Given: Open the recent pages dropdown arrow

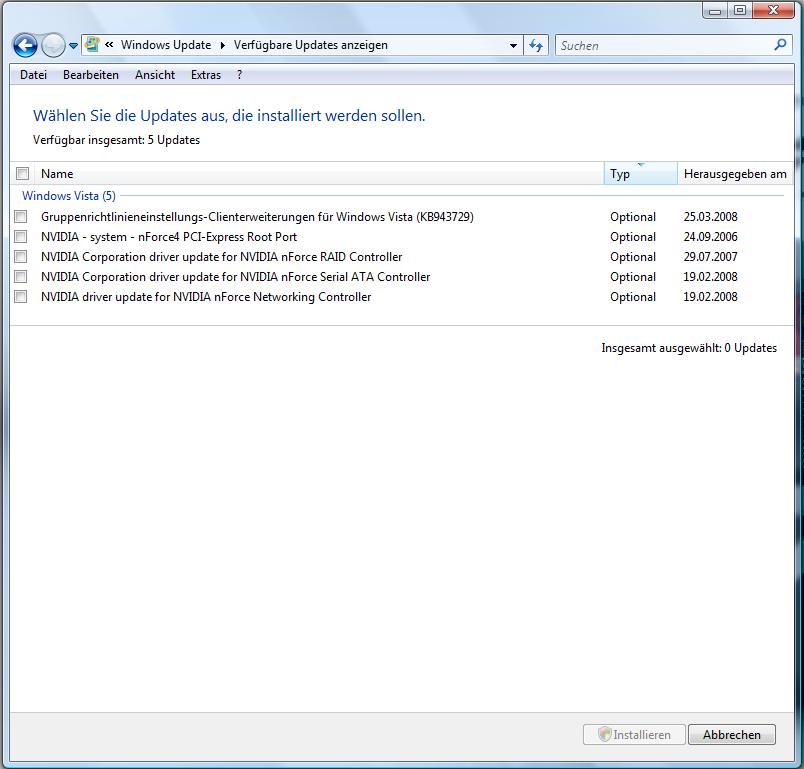Looking at the screenshot, I should (73, 46).
